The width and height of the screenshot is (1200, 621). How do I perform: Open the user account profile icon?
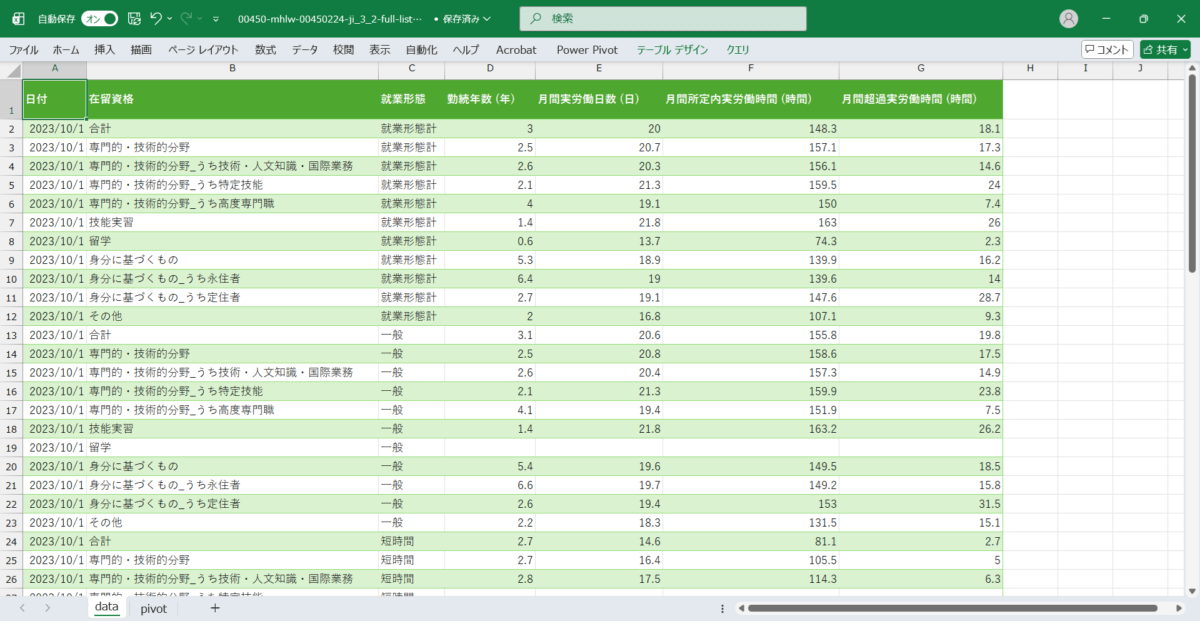click(1069, 18)
